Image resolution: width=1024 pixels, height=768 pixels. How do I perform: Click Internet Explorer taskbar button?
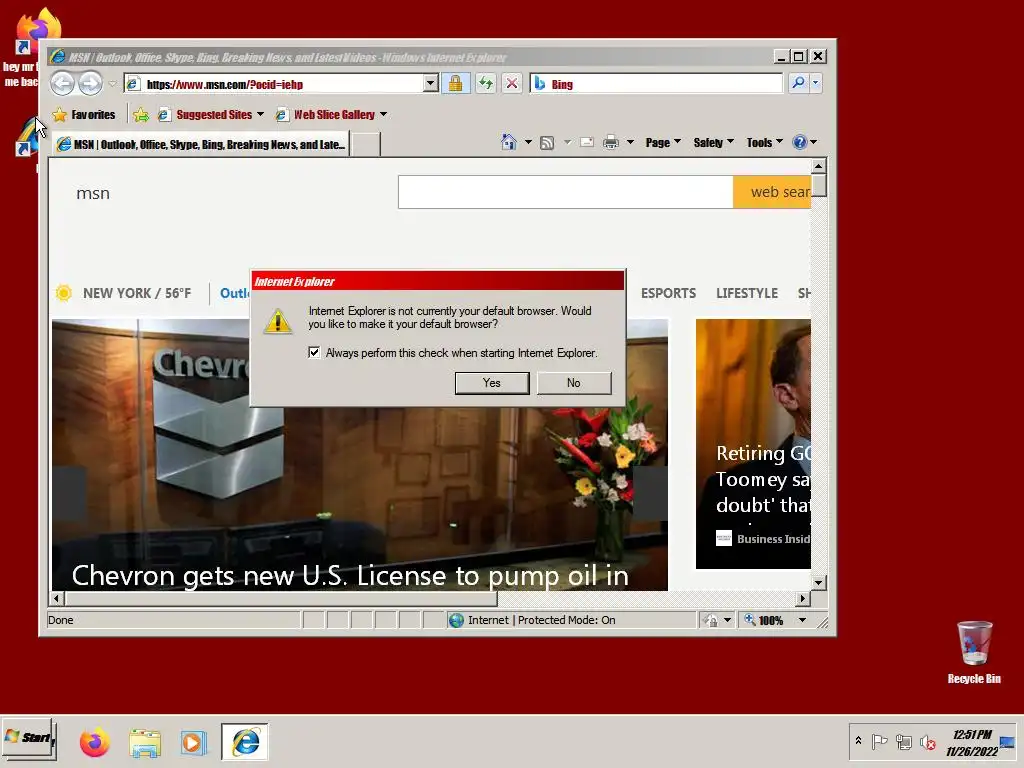pyautogui.click(x=245, y=742)
